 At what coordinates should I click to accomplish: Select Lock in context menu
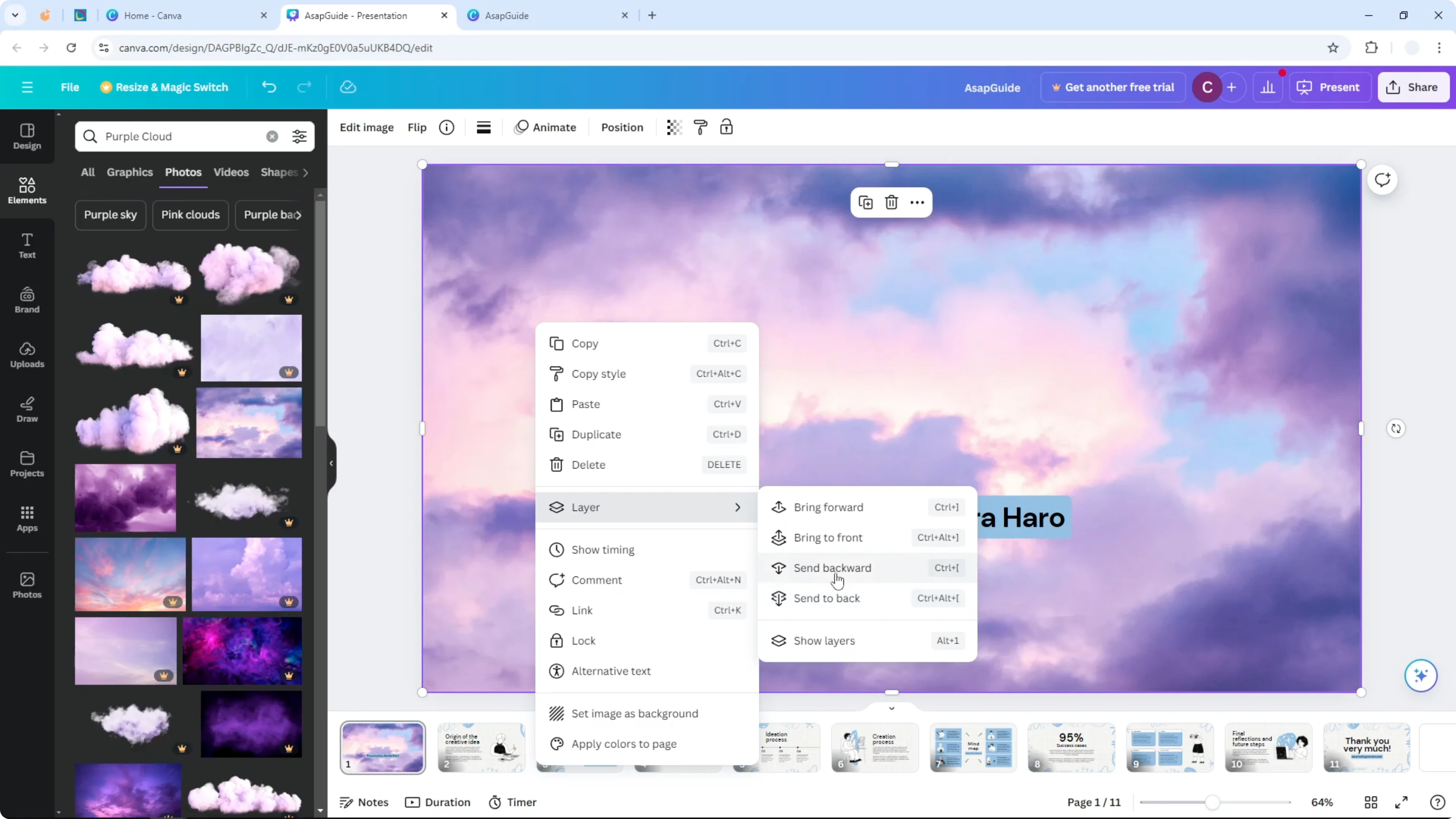(x=647, y=641)
